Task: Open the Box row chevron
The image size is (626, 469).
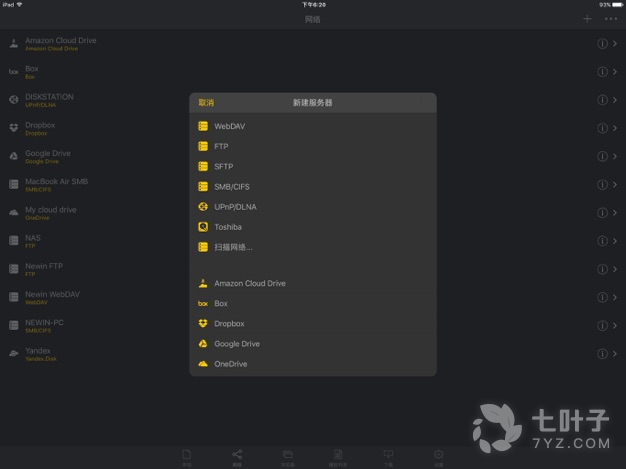Action: pyautogui.click(x=615, y=72)
